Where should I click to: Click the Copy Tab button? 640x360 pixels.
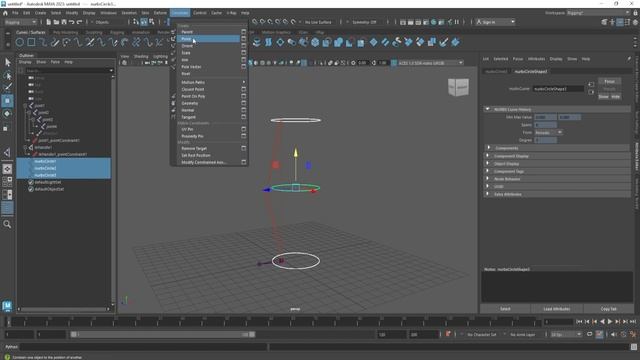coord(608,309)
